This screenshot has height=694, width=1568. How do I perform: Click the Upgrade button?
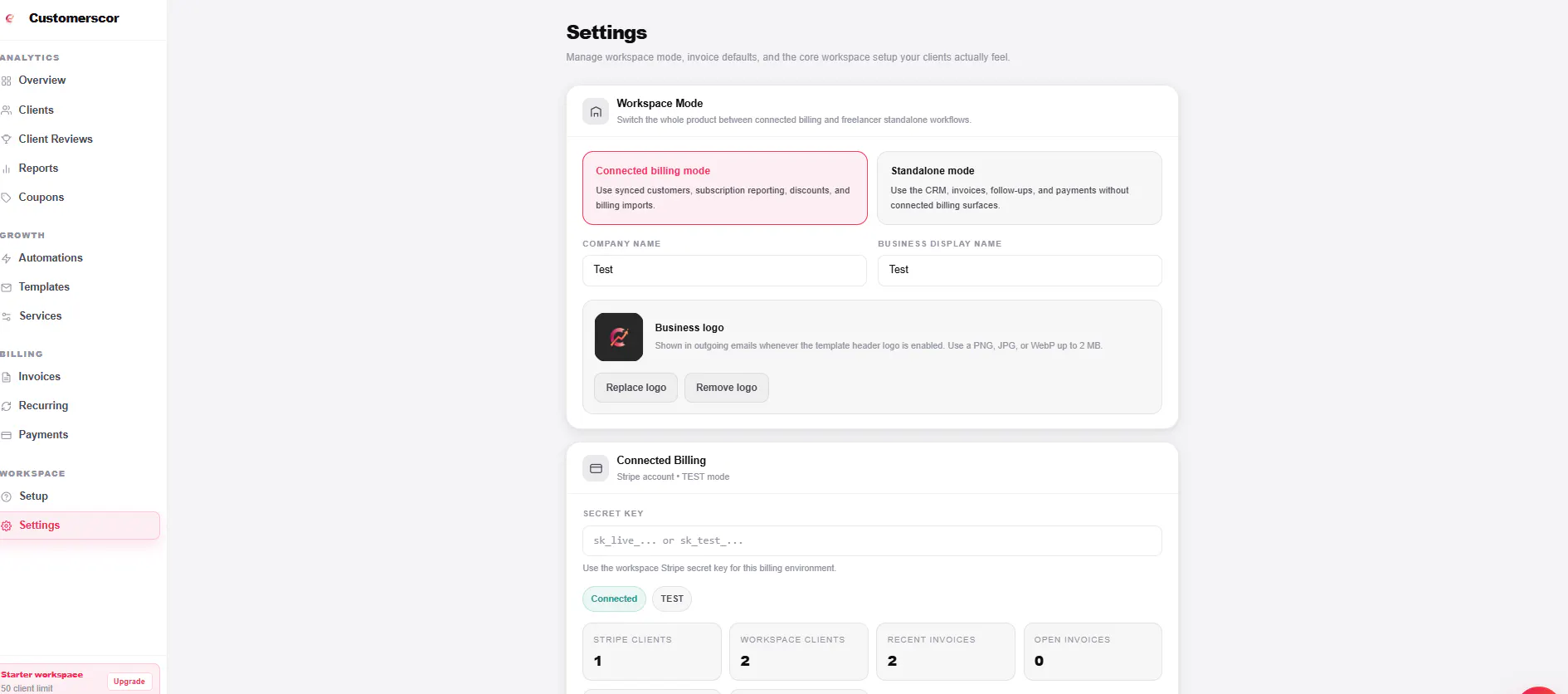coord(129,682)
